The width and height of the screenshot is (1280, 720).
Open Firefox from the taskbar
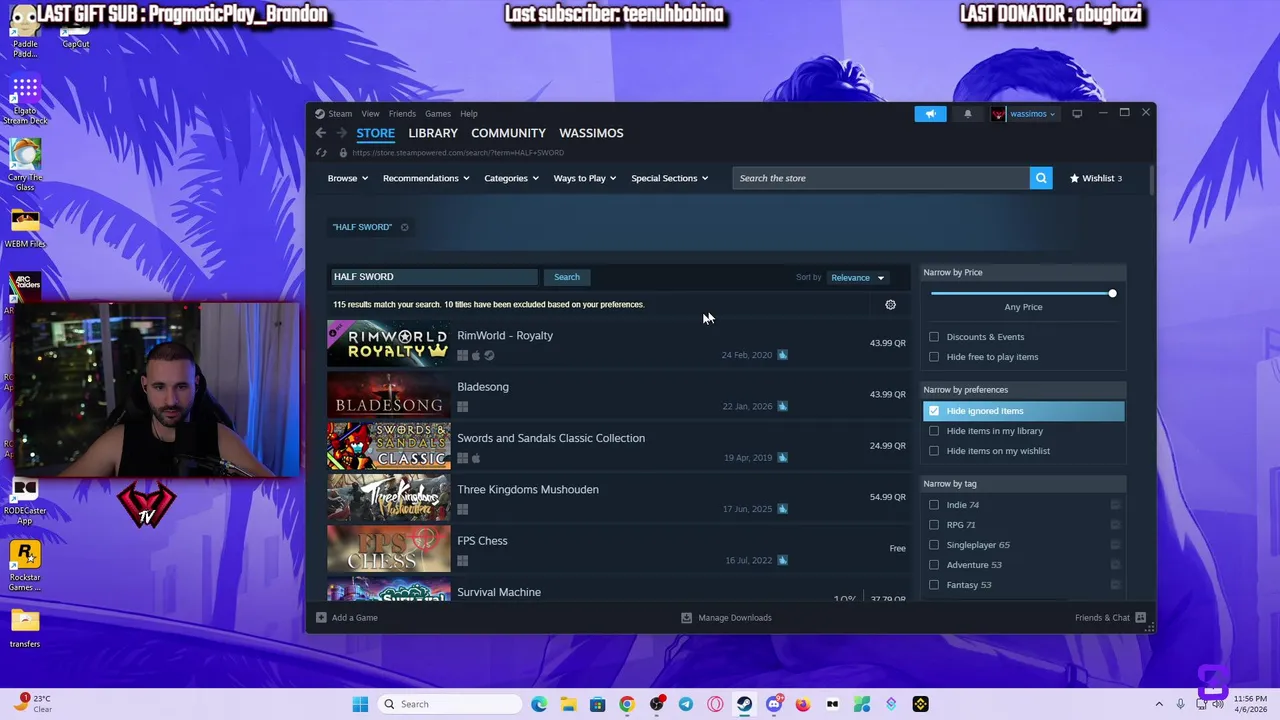click(803, 704)
